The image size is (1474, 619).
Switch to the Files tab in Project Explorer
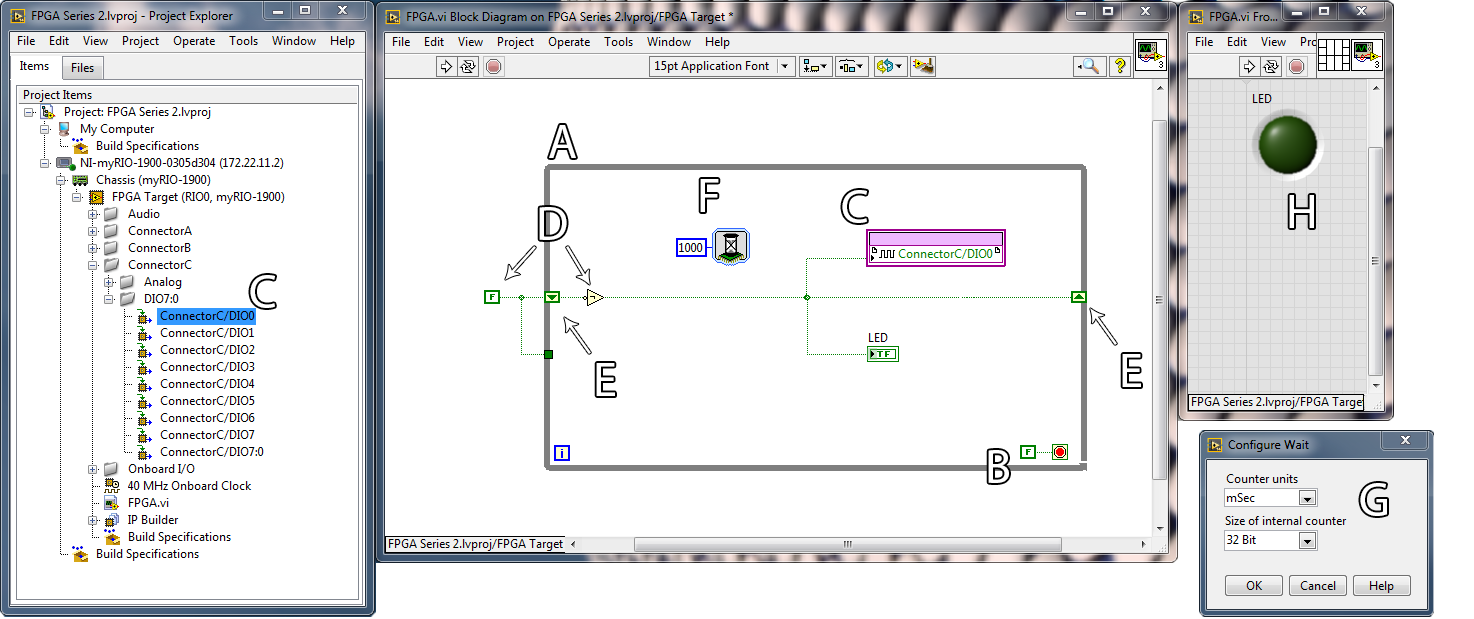coord(83,68)
